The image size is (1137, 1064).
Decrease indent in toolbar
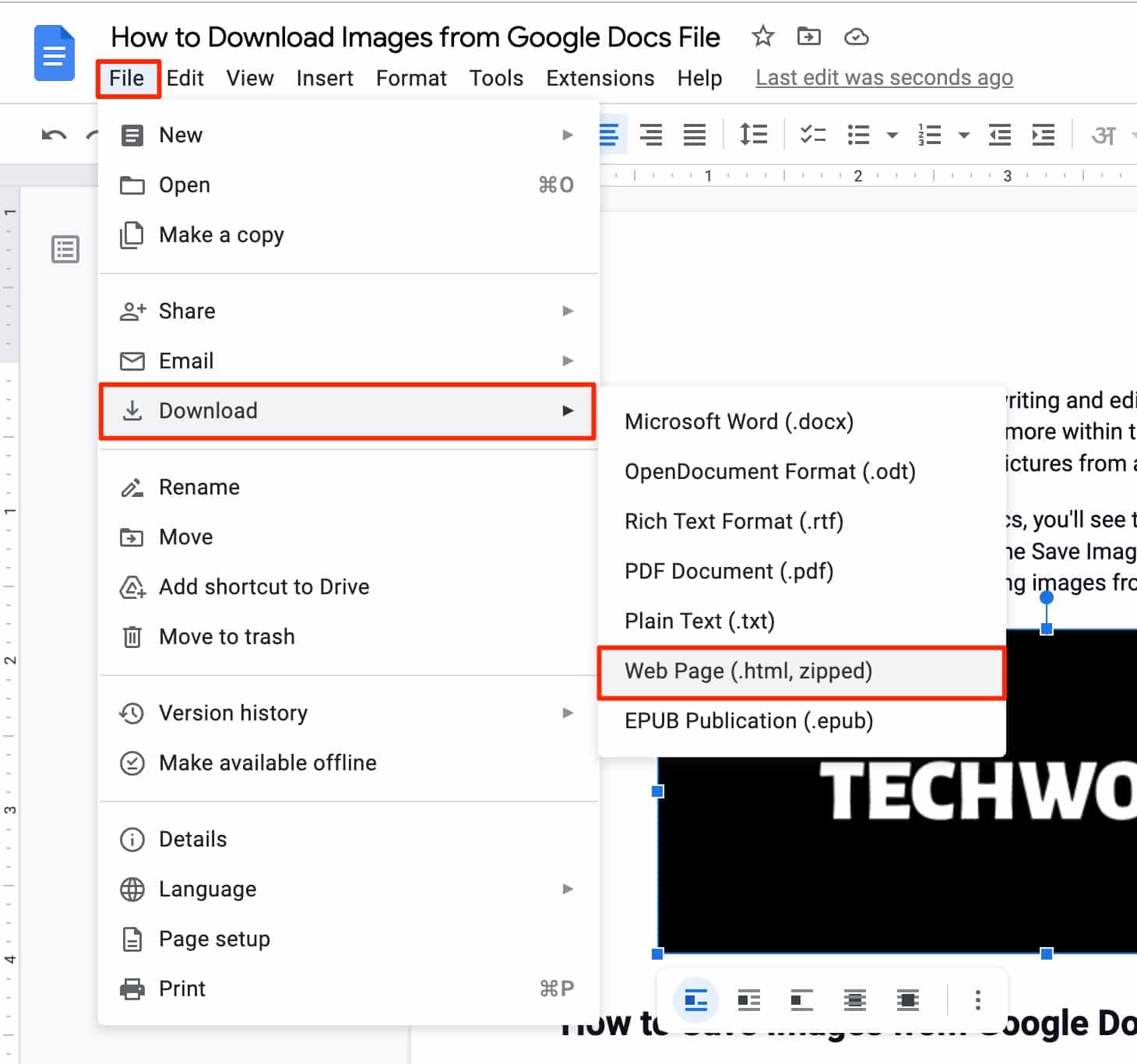tap(1000, 135)
